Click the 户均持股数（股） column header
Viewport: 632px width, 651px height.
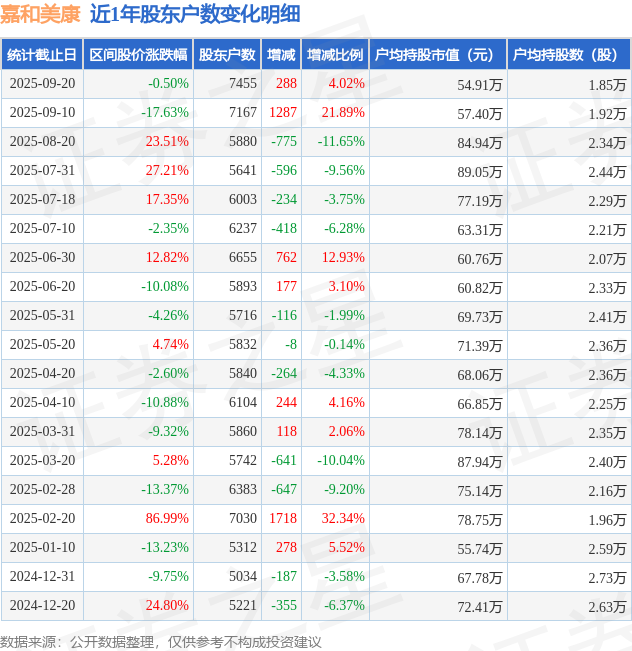point(568,55)
